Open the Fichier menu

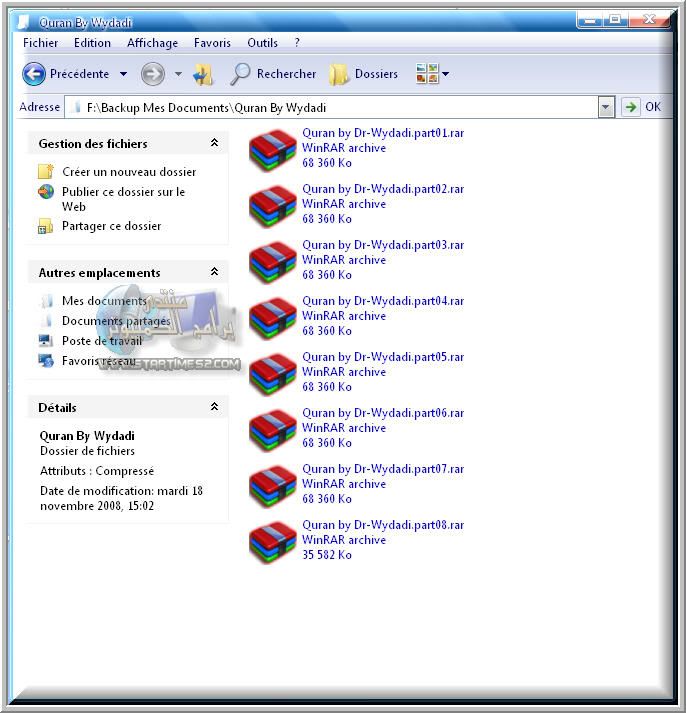41,43
